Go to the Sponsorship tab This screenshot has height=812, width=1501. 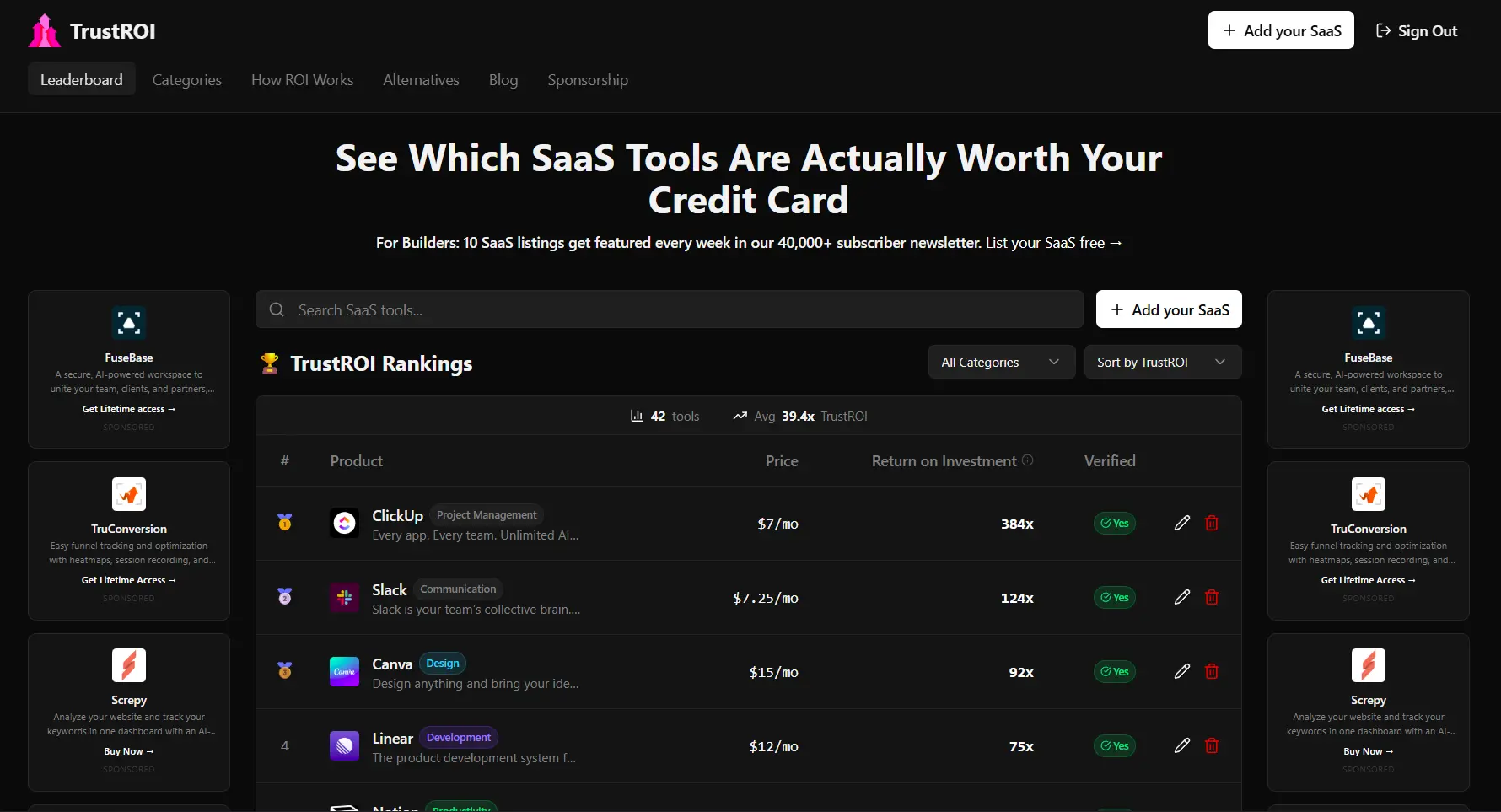[x=588, y=79]
